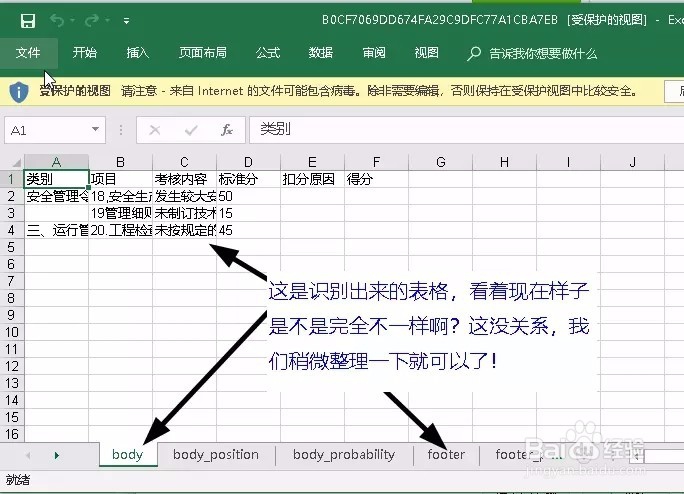This screenshot has height=494, width=684.
Task: Open the 视图 ribbon tab
Action: [426, 53]
